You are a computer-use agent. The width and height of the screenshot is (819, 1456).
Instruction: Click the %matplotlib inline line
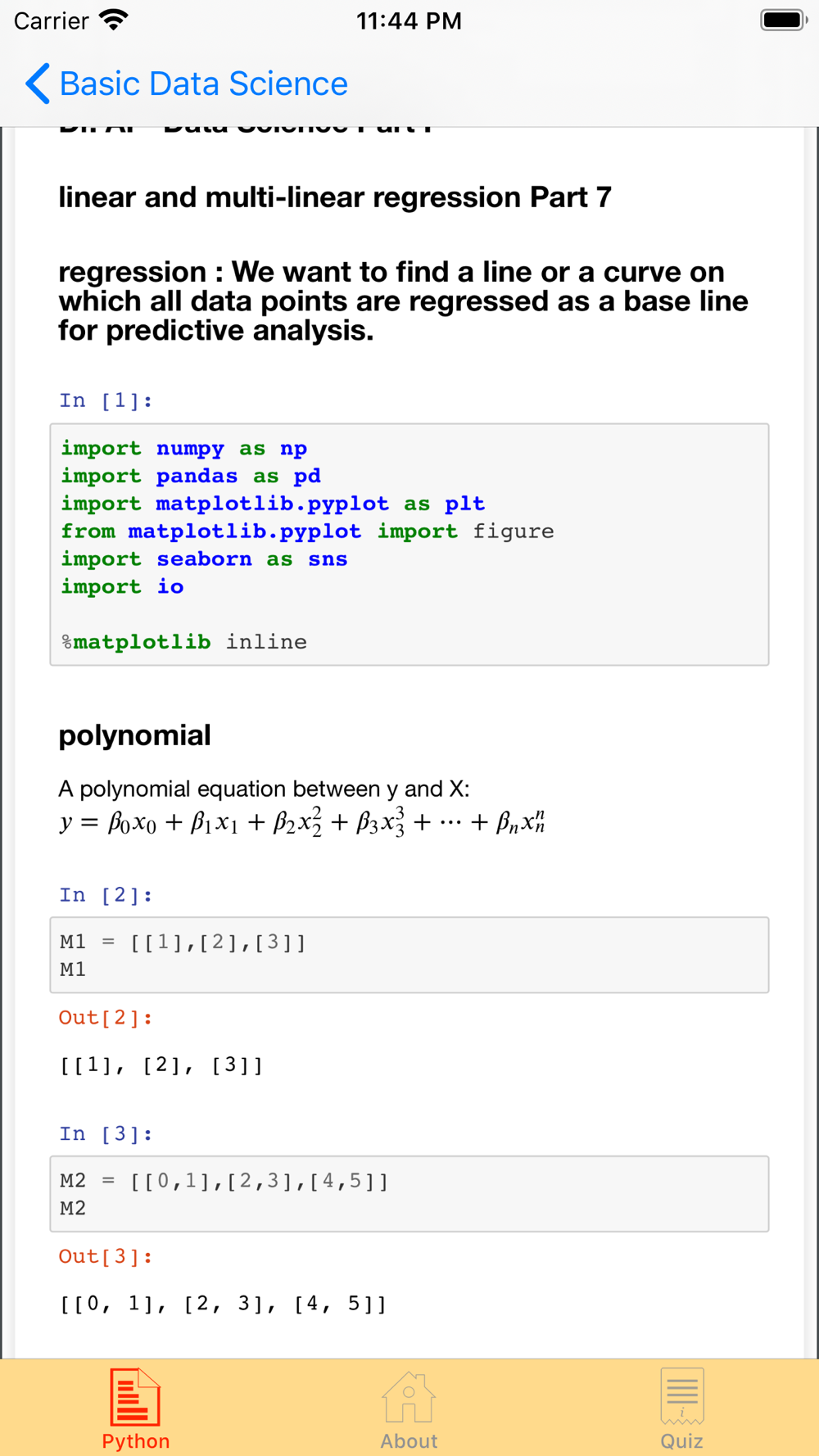[184, 642]
